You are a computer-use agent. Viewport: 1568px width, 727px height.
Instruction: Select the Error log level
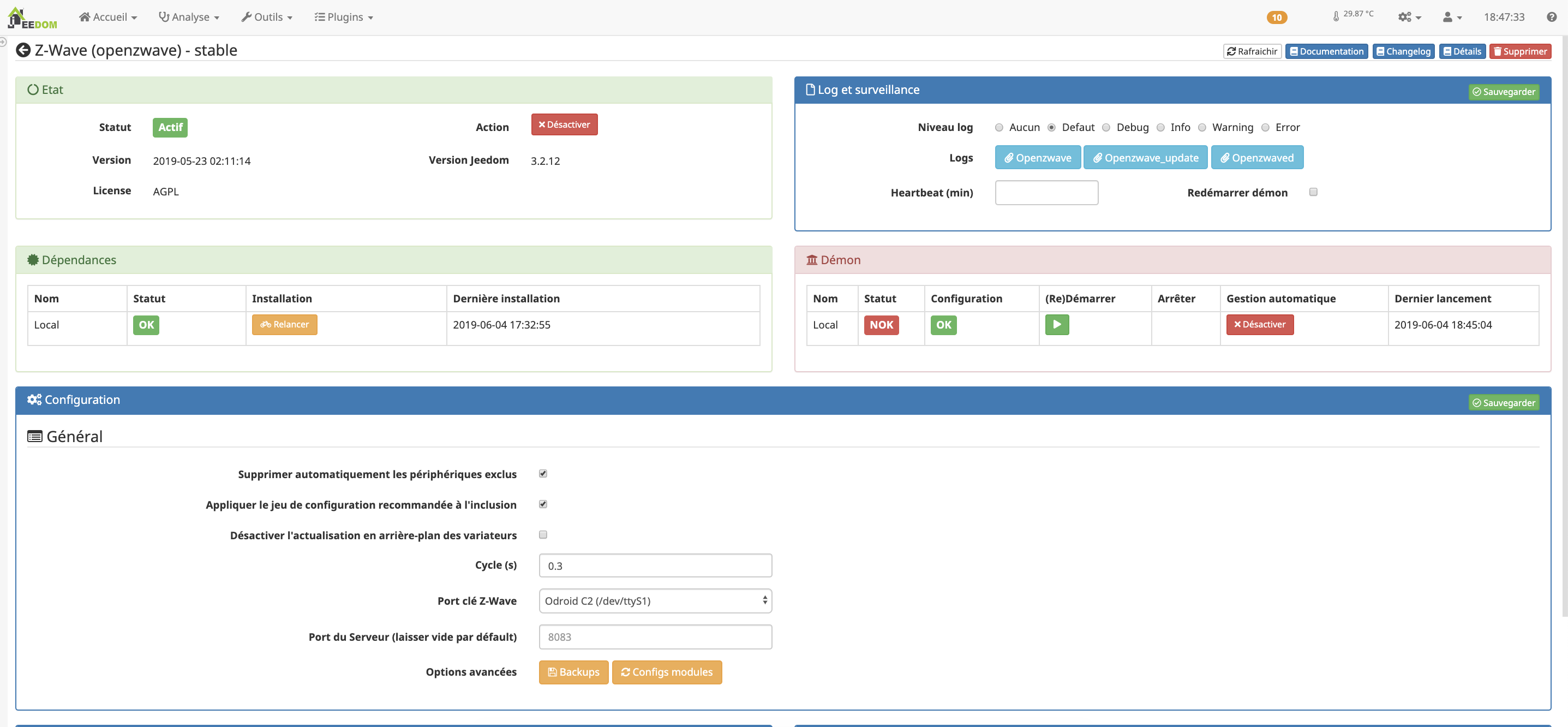coord(1265,127)
